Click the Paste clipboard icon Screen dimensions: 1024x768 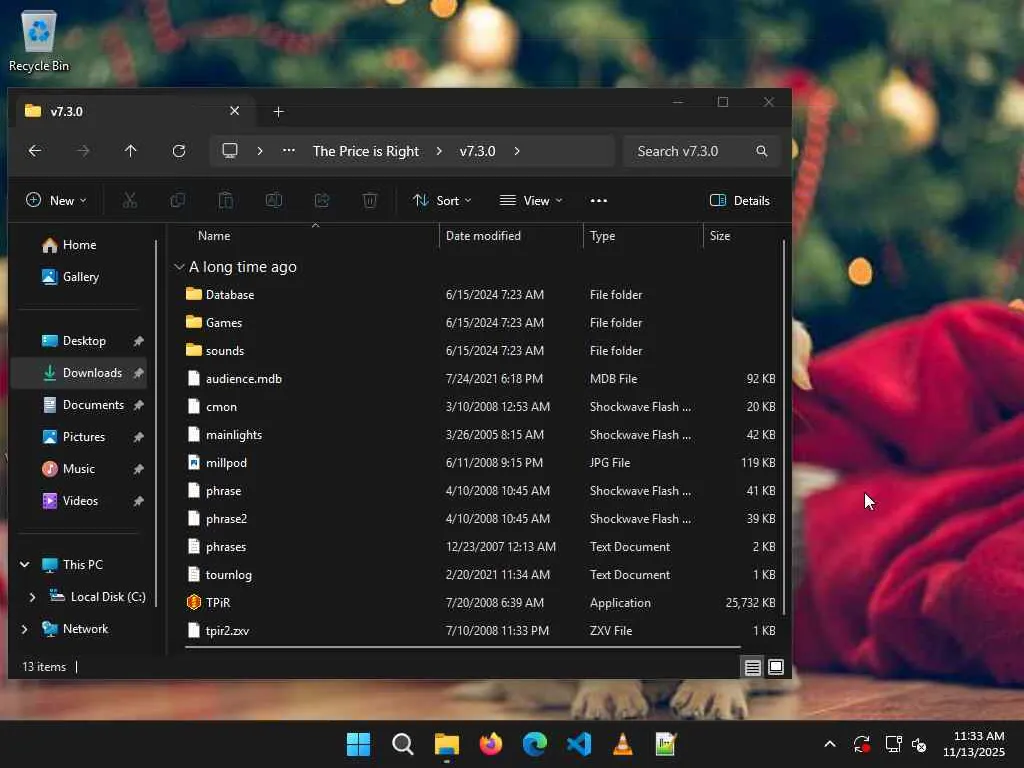(x=225, y=200)
